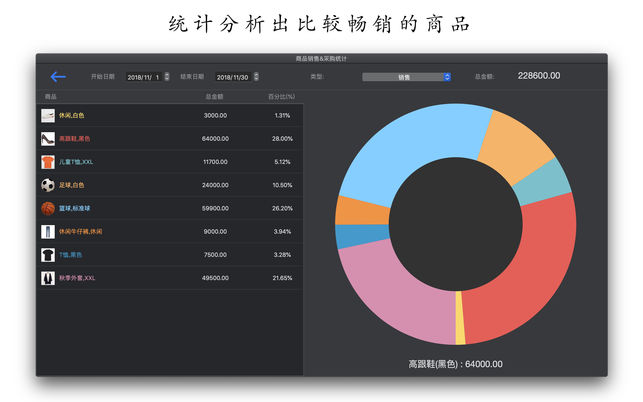Open the 销售 type dropdown
Screen dimensions: 643x402
(x=406, y=77)
